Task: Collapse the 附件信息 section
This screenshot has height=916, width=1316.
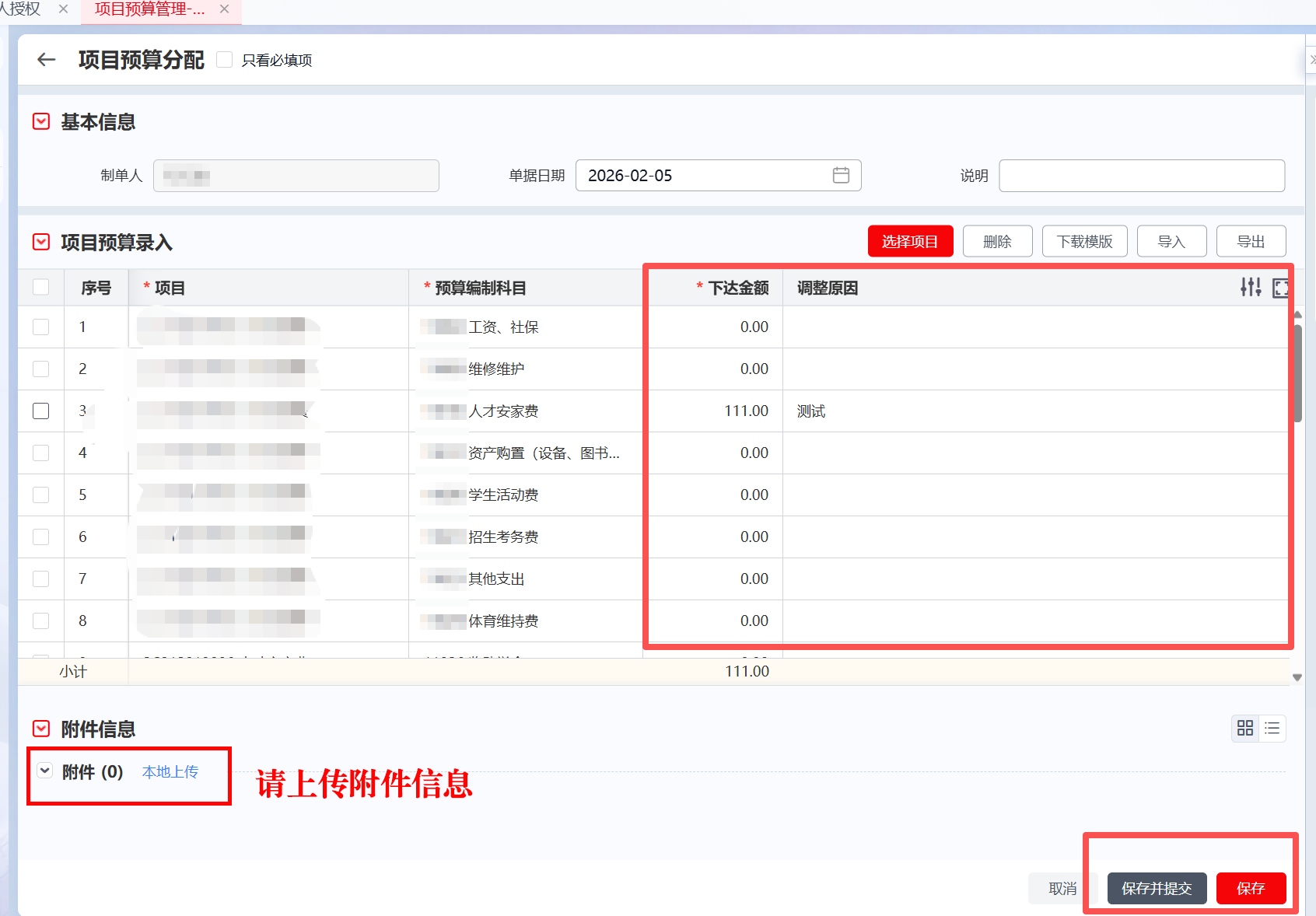Action: [x=41, y=729]
